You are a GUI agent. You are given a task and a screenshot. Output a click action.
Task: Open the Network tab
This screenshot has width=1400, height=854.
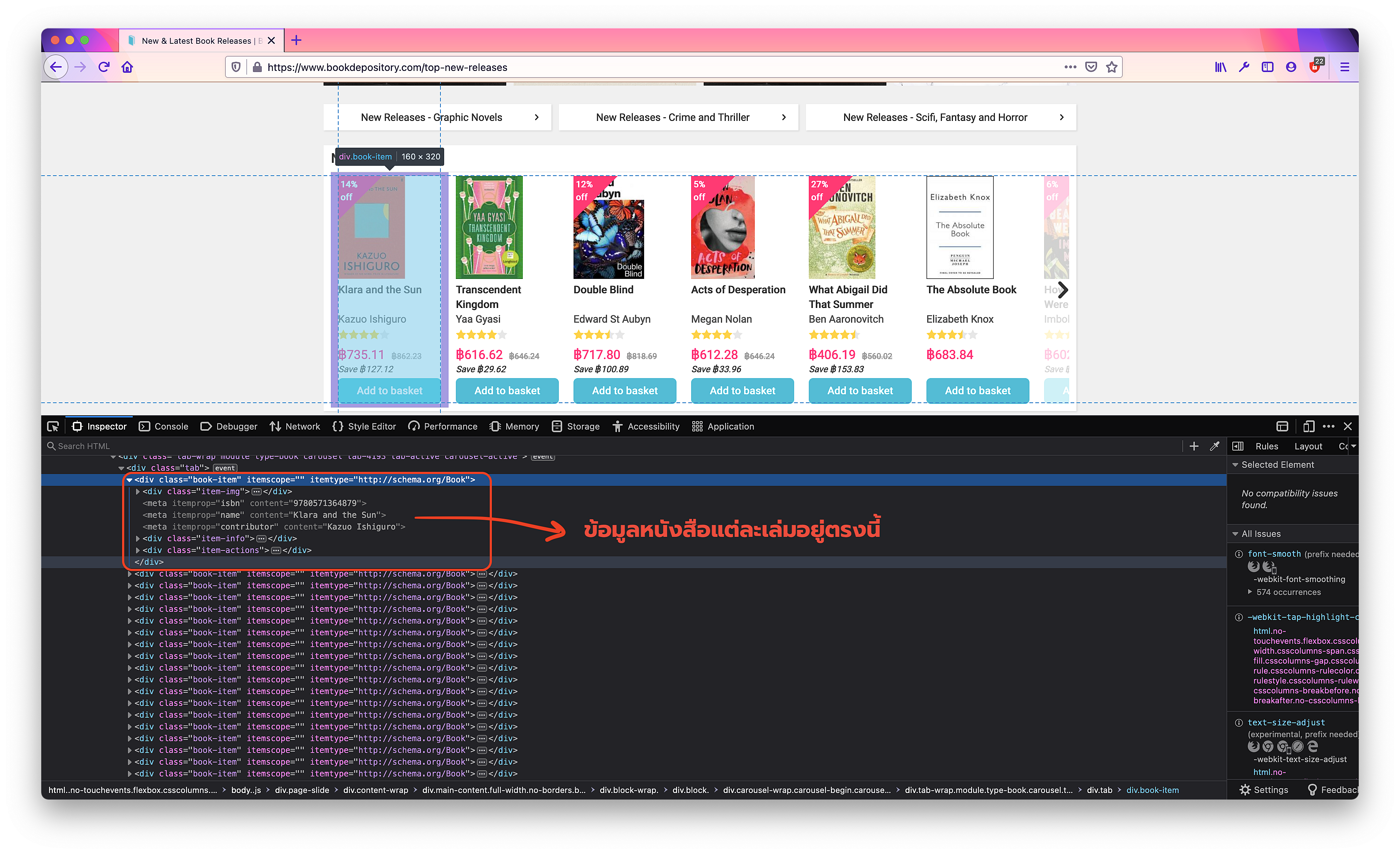pos(295,426)
